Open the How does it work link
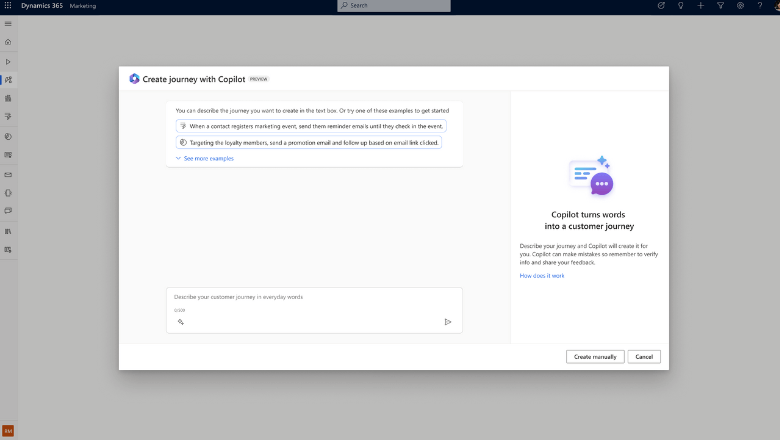 coord(542,275)
